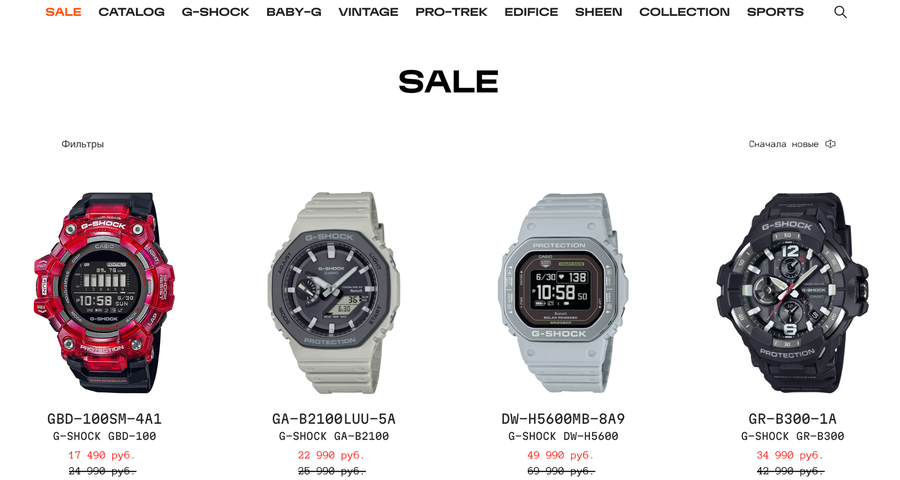Click the sort icon beside Сначала новые
Image resolution: width=900 pixels, height=480 pixels.
coord(830,144)
